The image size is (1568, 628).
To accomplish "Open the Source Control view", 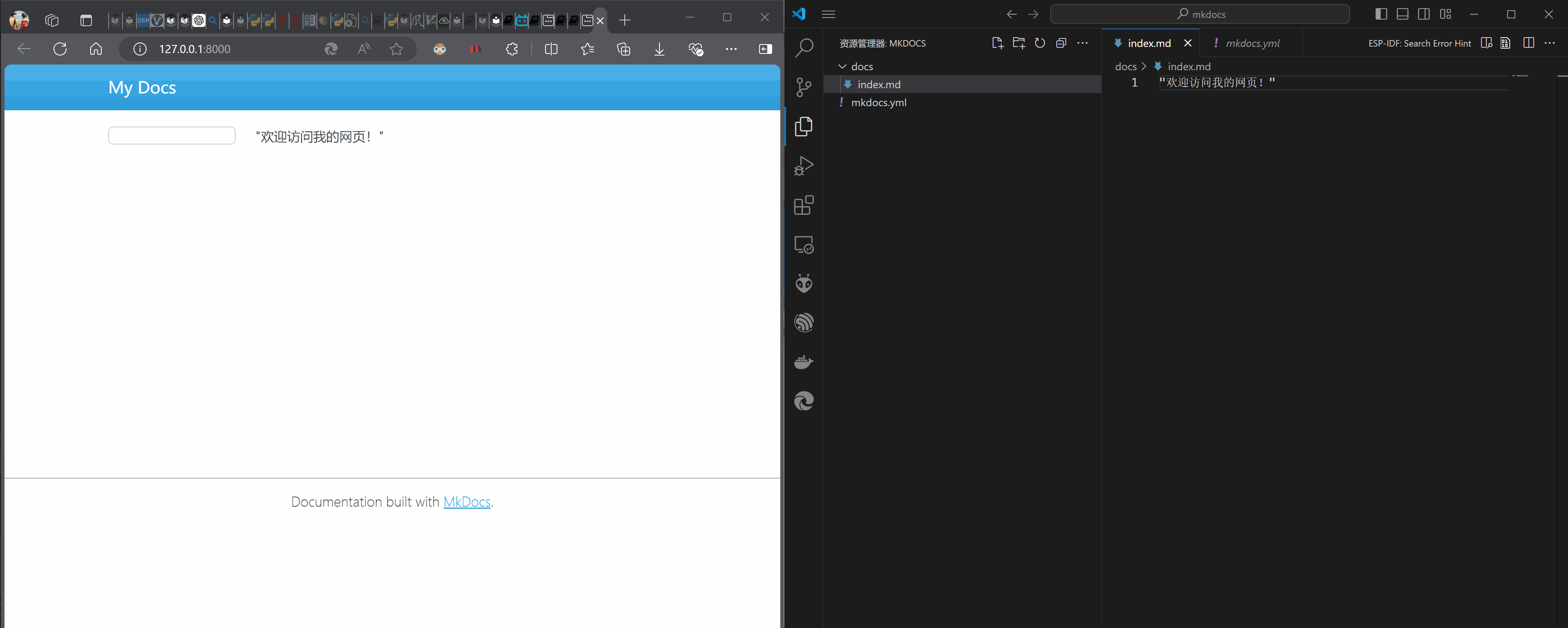I will click(x=804, y=87).
